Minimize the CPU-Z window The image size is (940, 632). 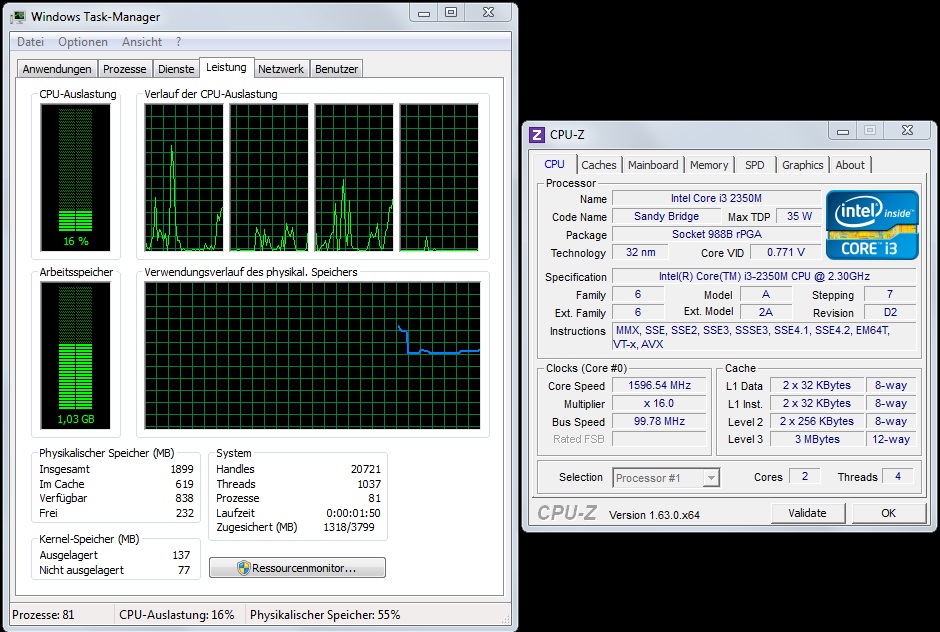pyautogui.click(x=843, y=131)
